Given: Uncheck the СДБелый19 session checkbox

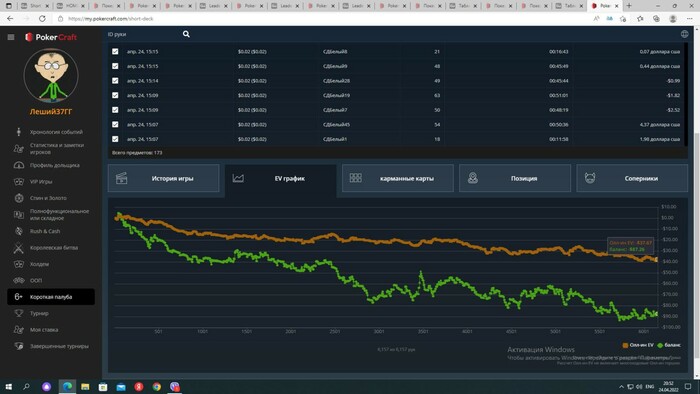Looking at the screenshot, I should coord(115,95).
